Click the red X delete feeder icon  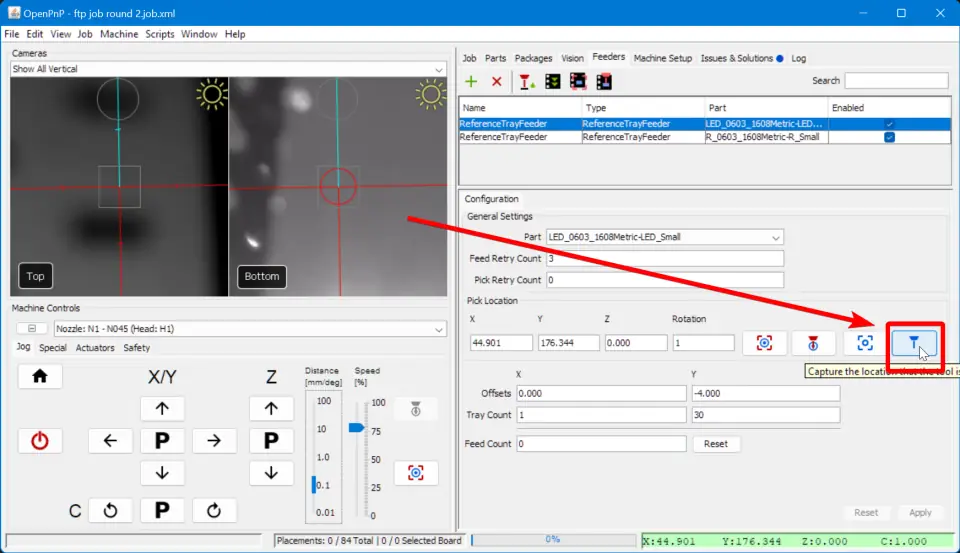tap(496, 81)
